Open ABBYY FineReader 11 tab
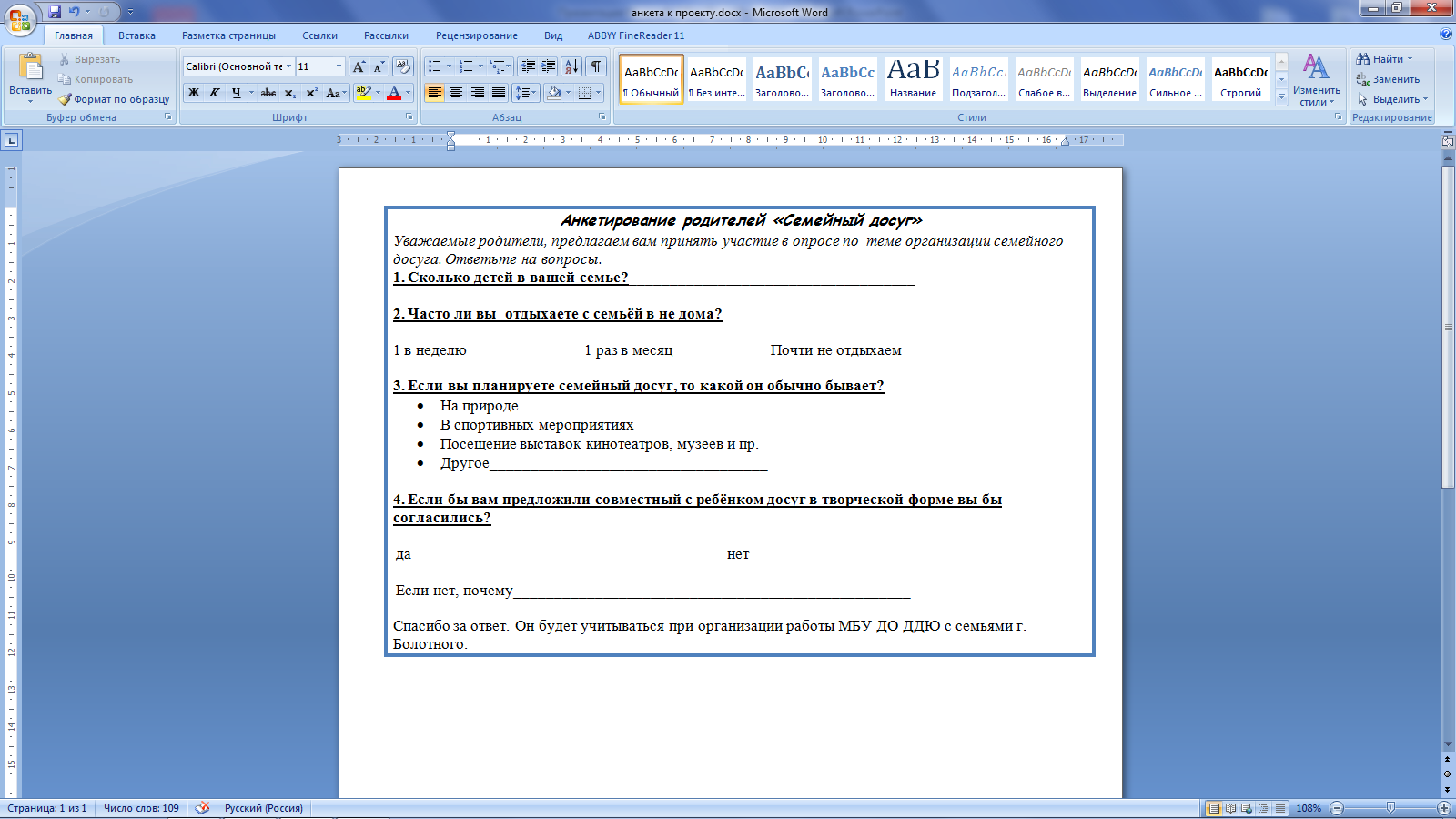1456x819 pixels. [x=636, y=35]
